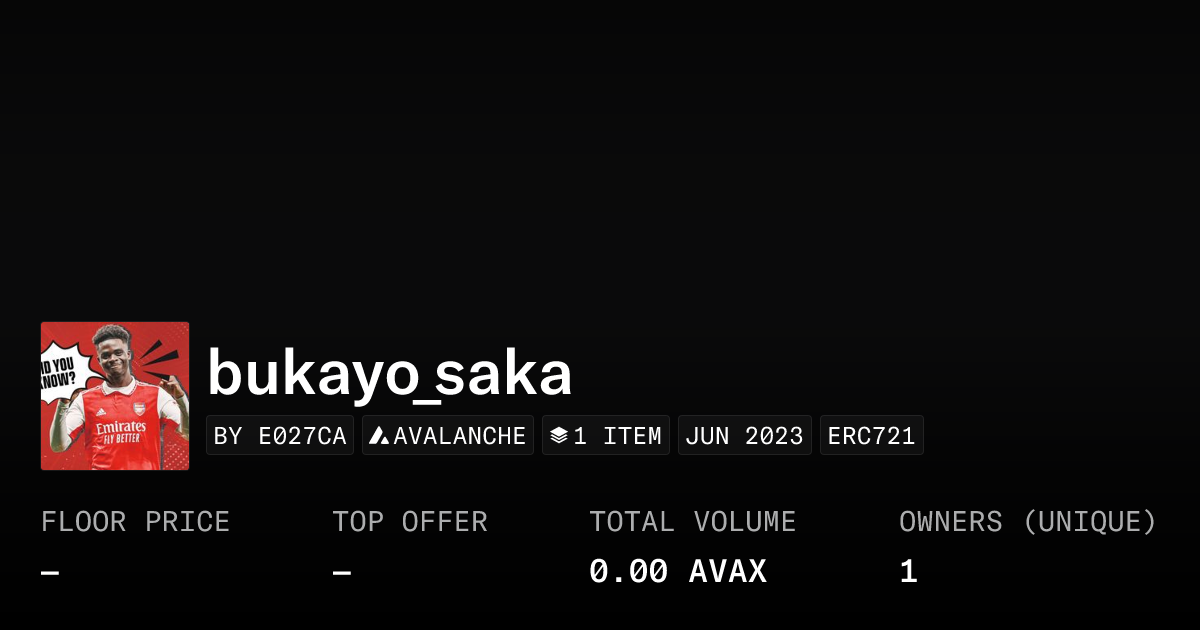The width and height of the screenshot is (1200, 630).
Task: Click the JUN 2023 creation date badge
Action: (744, 434)
